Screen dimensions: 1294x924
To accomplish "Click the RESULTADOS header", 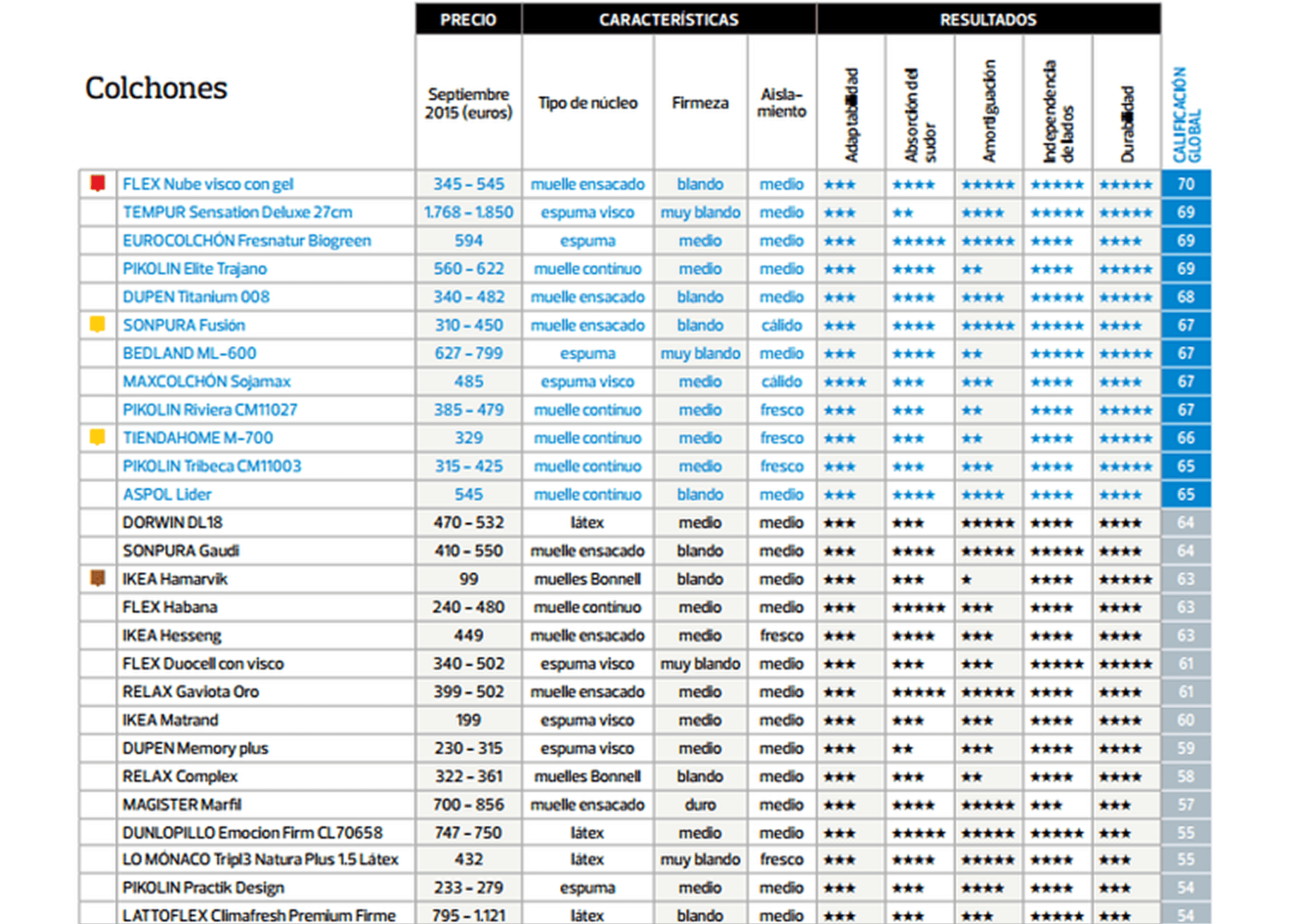I will click(988, 19).
